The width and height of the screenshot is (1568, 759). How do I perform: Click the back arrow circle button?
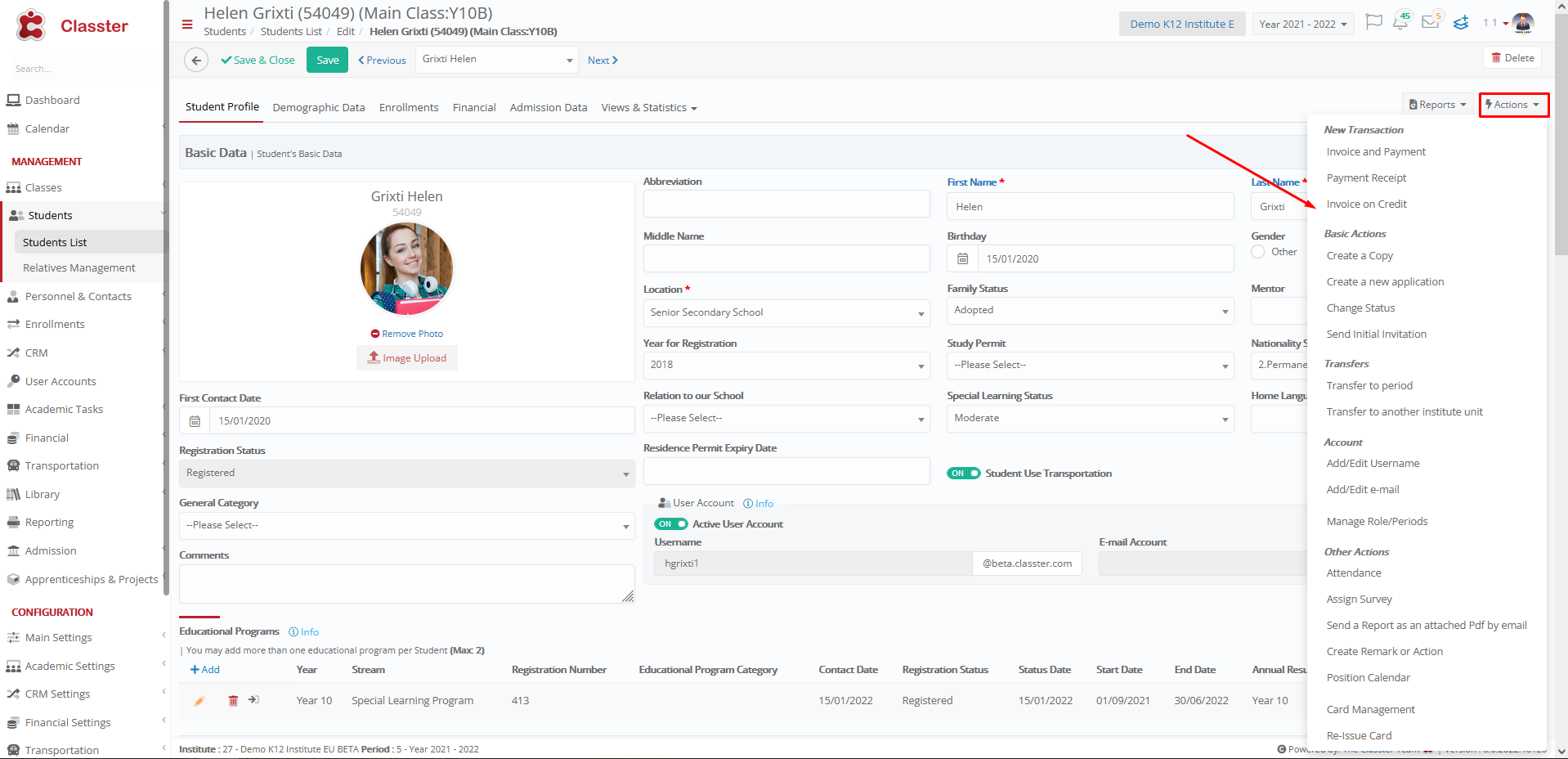(x=196, y=60)
